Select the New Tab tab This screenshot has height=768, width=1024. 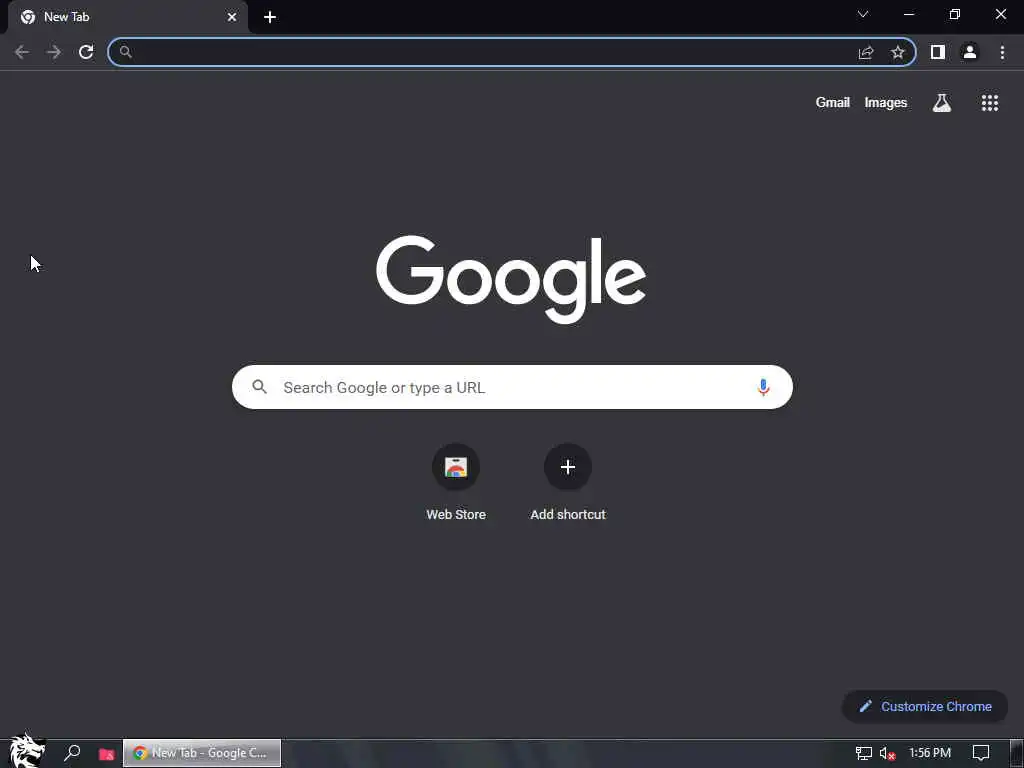coord(128,17)
